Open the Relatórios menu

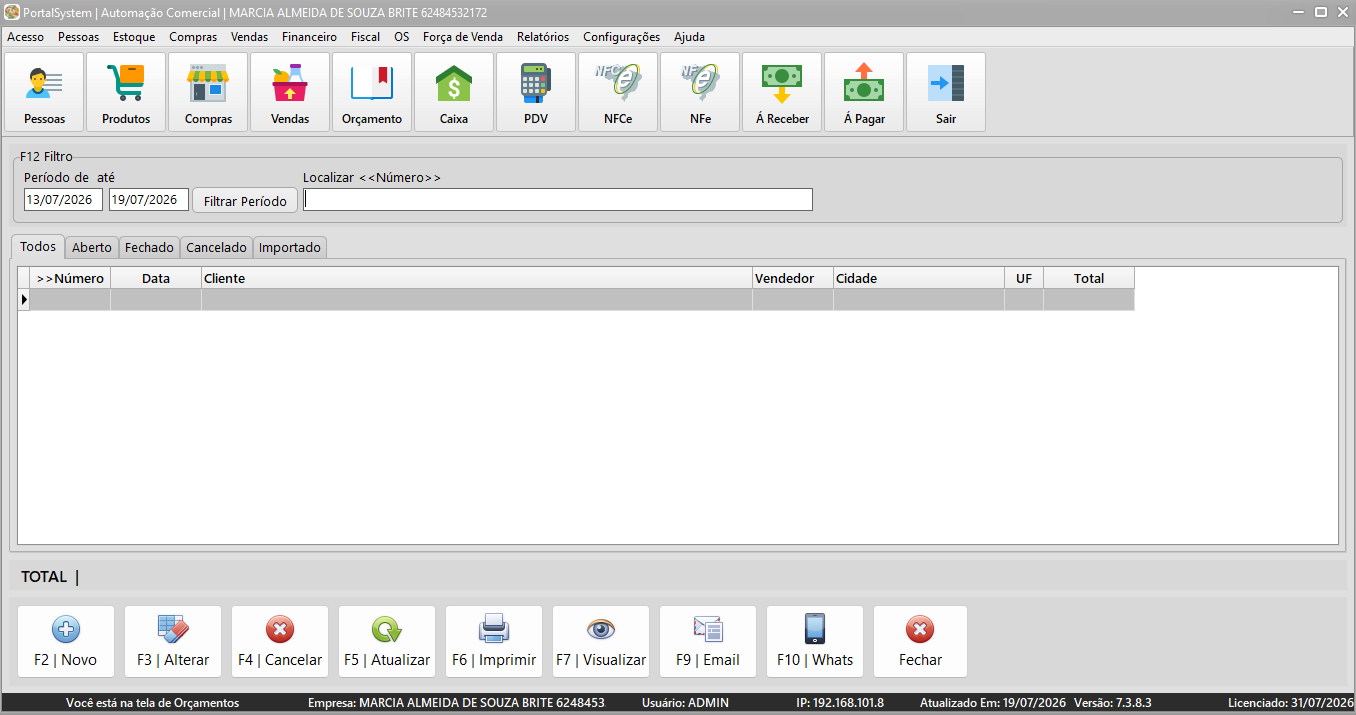pyautogui.click(x=543, y=37)
